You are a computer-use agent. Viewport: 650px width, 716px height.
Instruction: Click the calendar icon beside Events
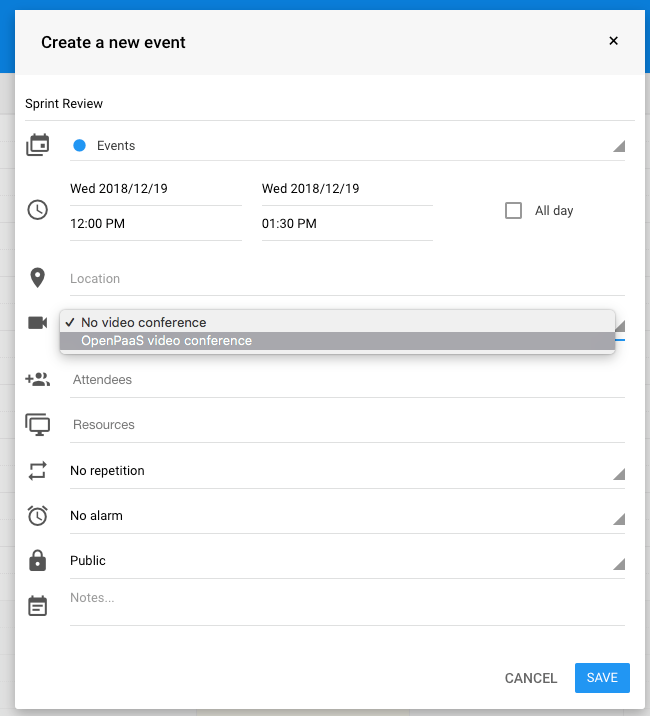[x=37, y=145]
